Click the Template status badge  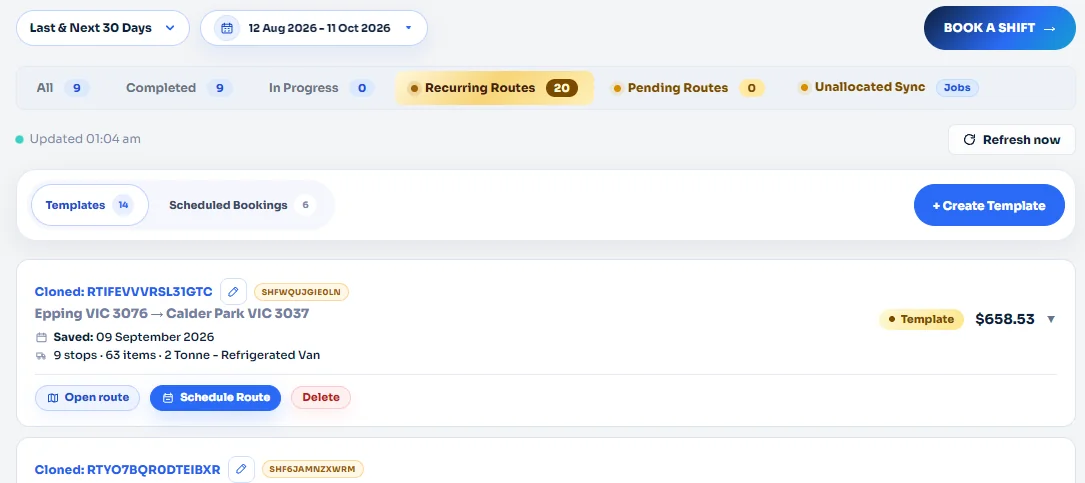(921, 319)
